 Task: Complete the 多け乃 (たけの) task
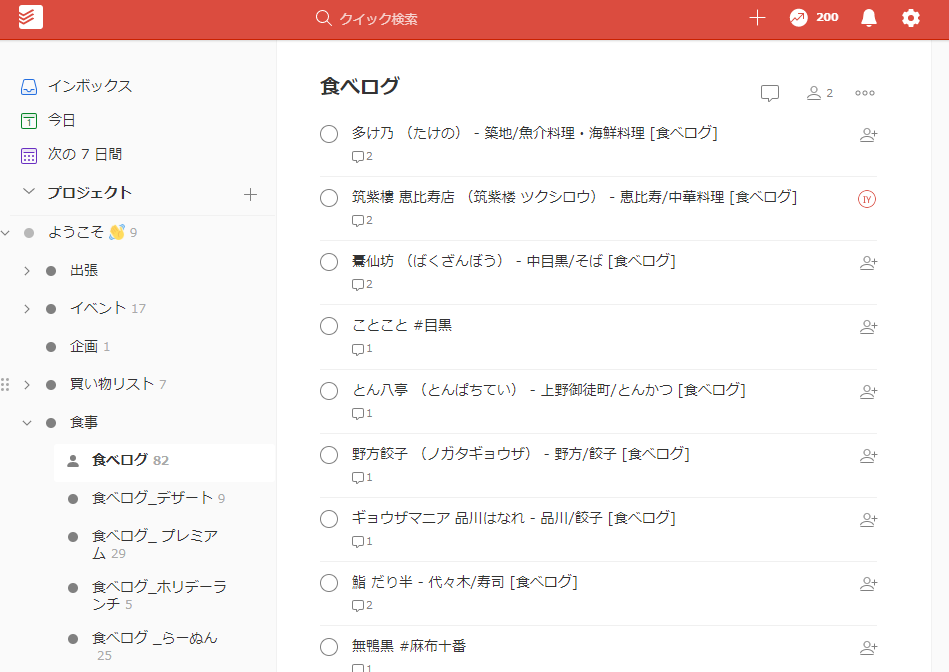pyautogui.click(x=329, y=134)
